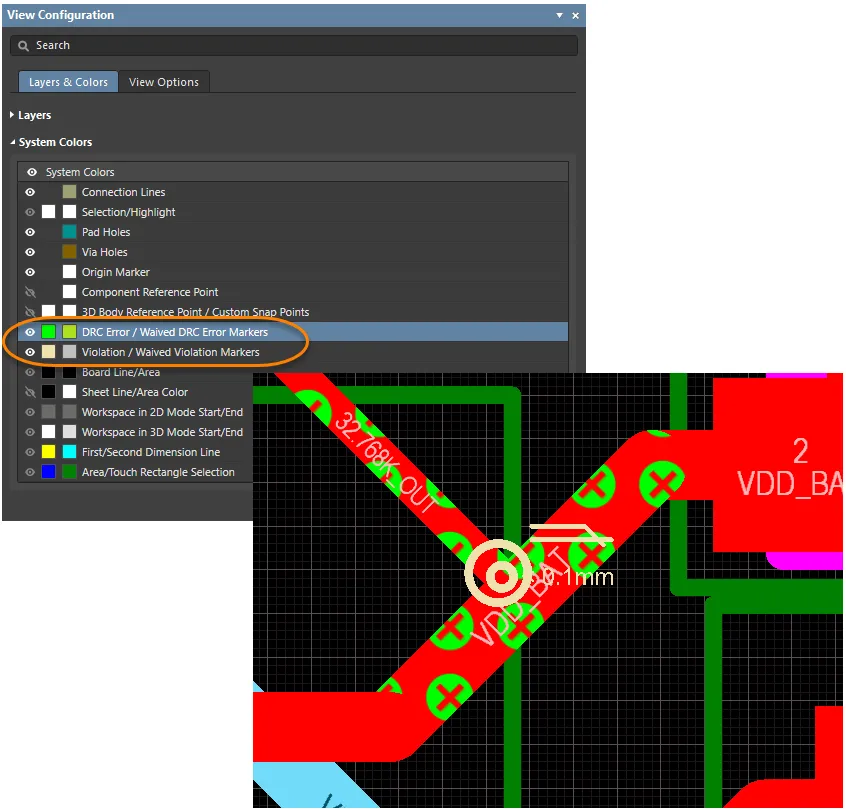Screen dimensions: 846x809
Task: Change the Area/Touch Rectangle Selection blue swatch
Action: click(x=46, y=471)
